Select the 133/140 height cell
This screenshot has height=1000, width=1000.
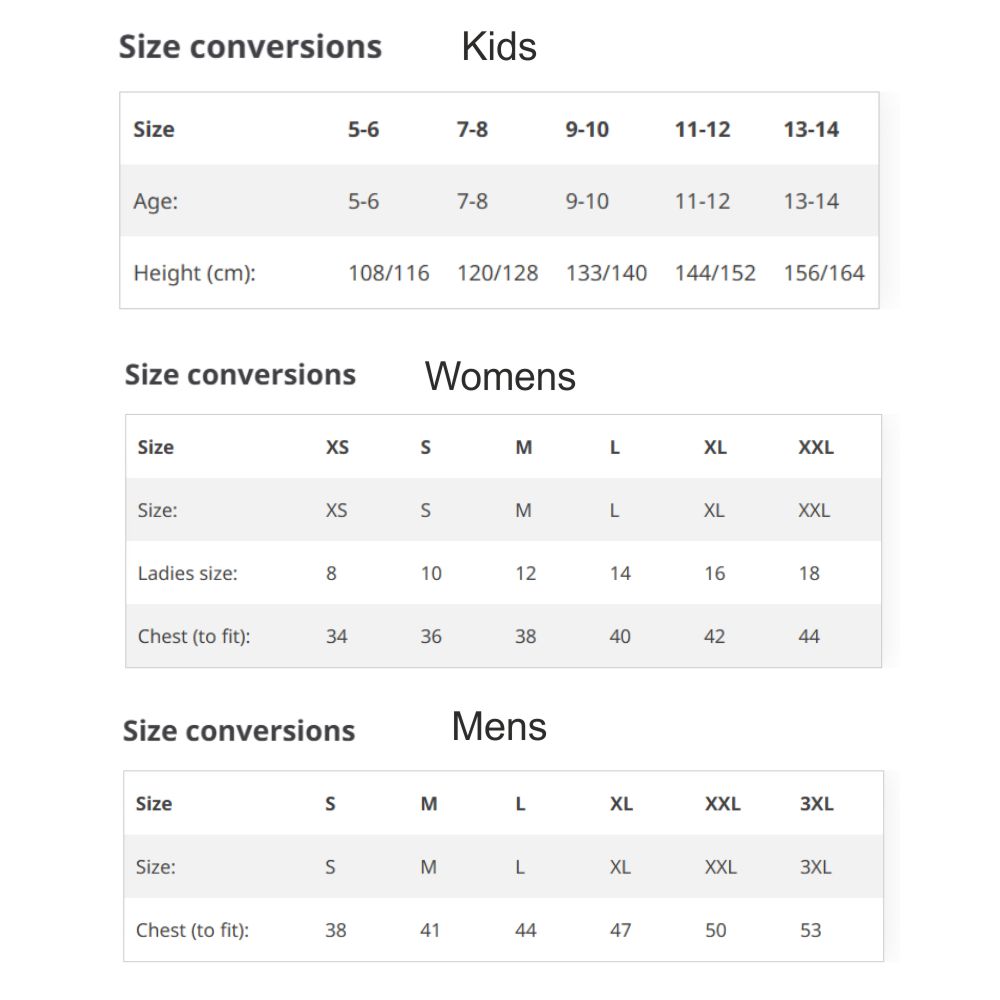[x=606, y=273]
